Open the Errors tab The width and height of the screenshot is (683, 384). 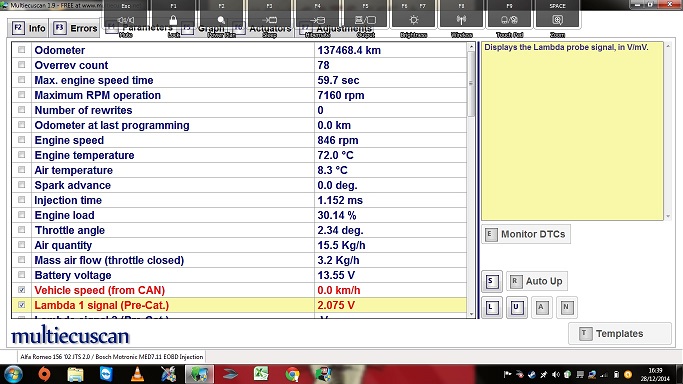point(75,28)
